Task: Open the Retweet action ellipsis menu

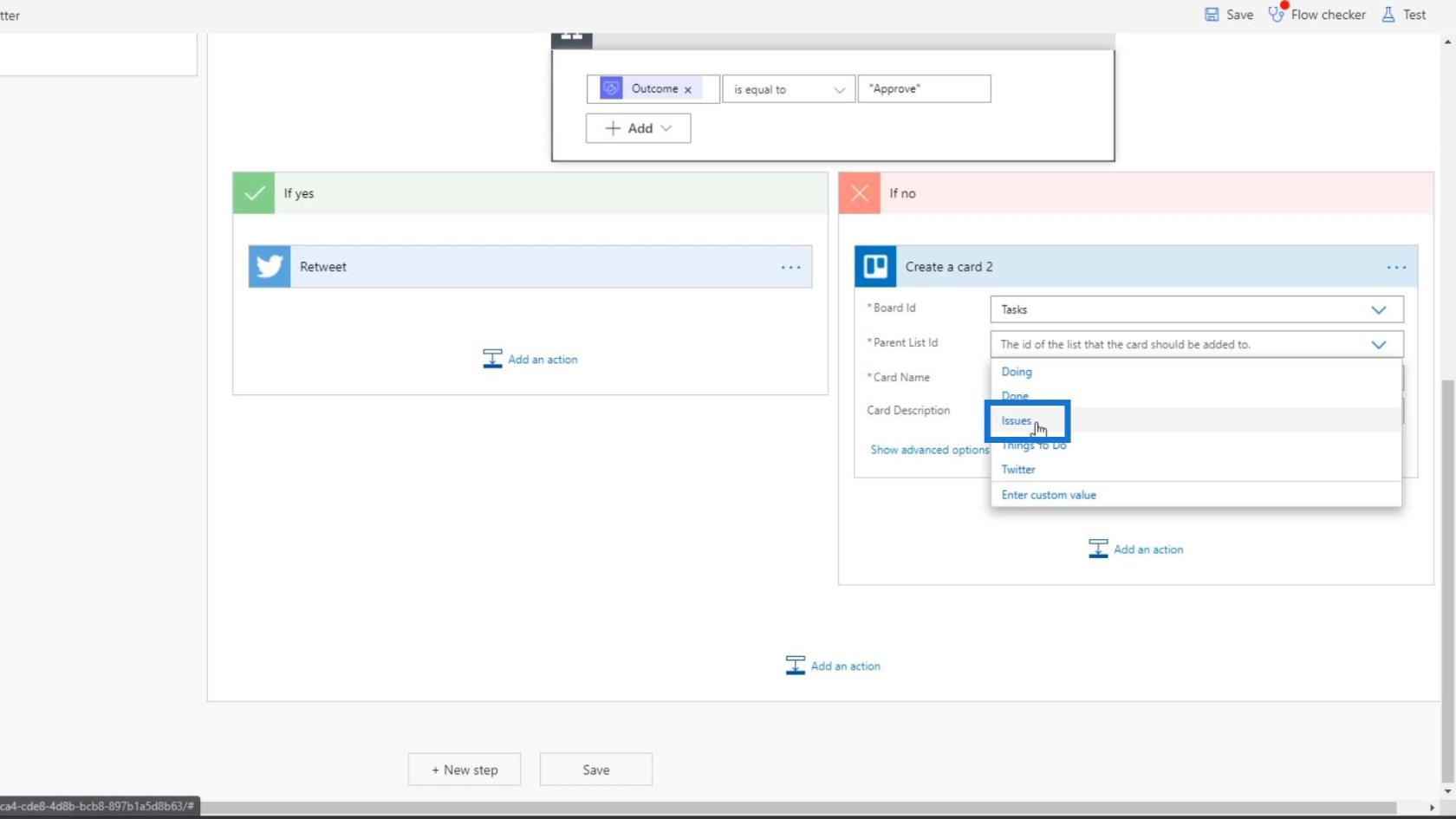Action: tap(790, 267)
